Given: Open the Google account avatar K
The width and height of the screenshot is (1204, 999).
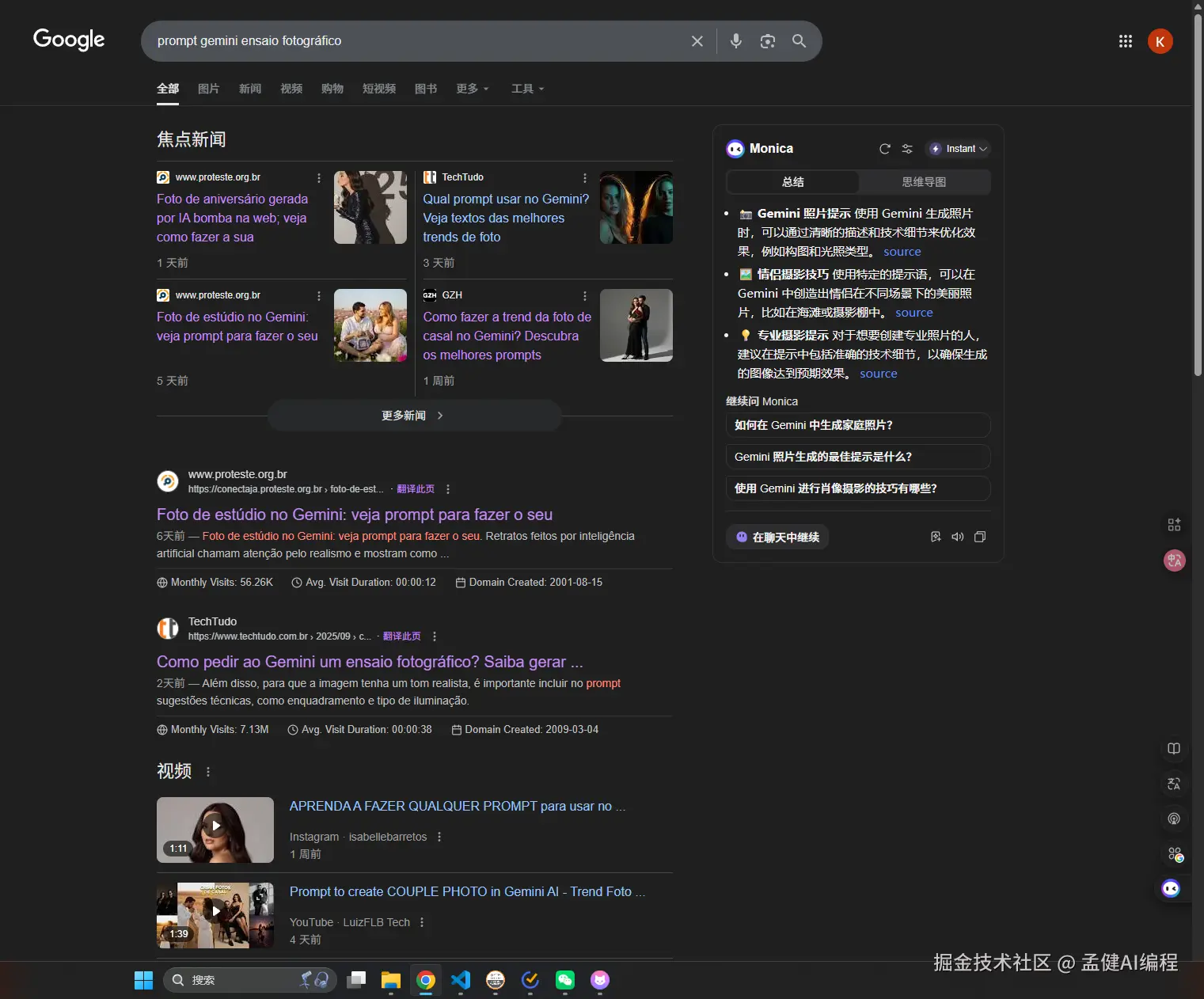Looking at the screenshot, I should (1160, 41).
